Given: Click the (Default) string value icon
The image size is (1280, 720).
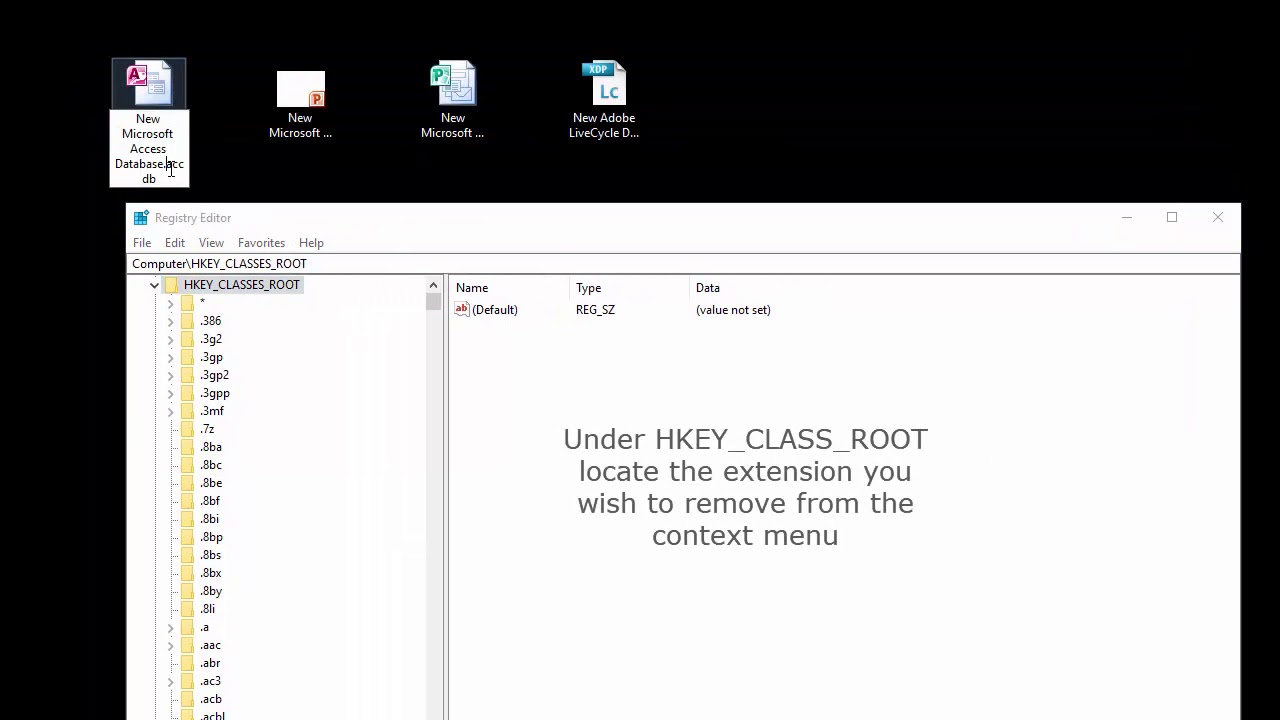Looking at the screenshot, I should 462,310.
